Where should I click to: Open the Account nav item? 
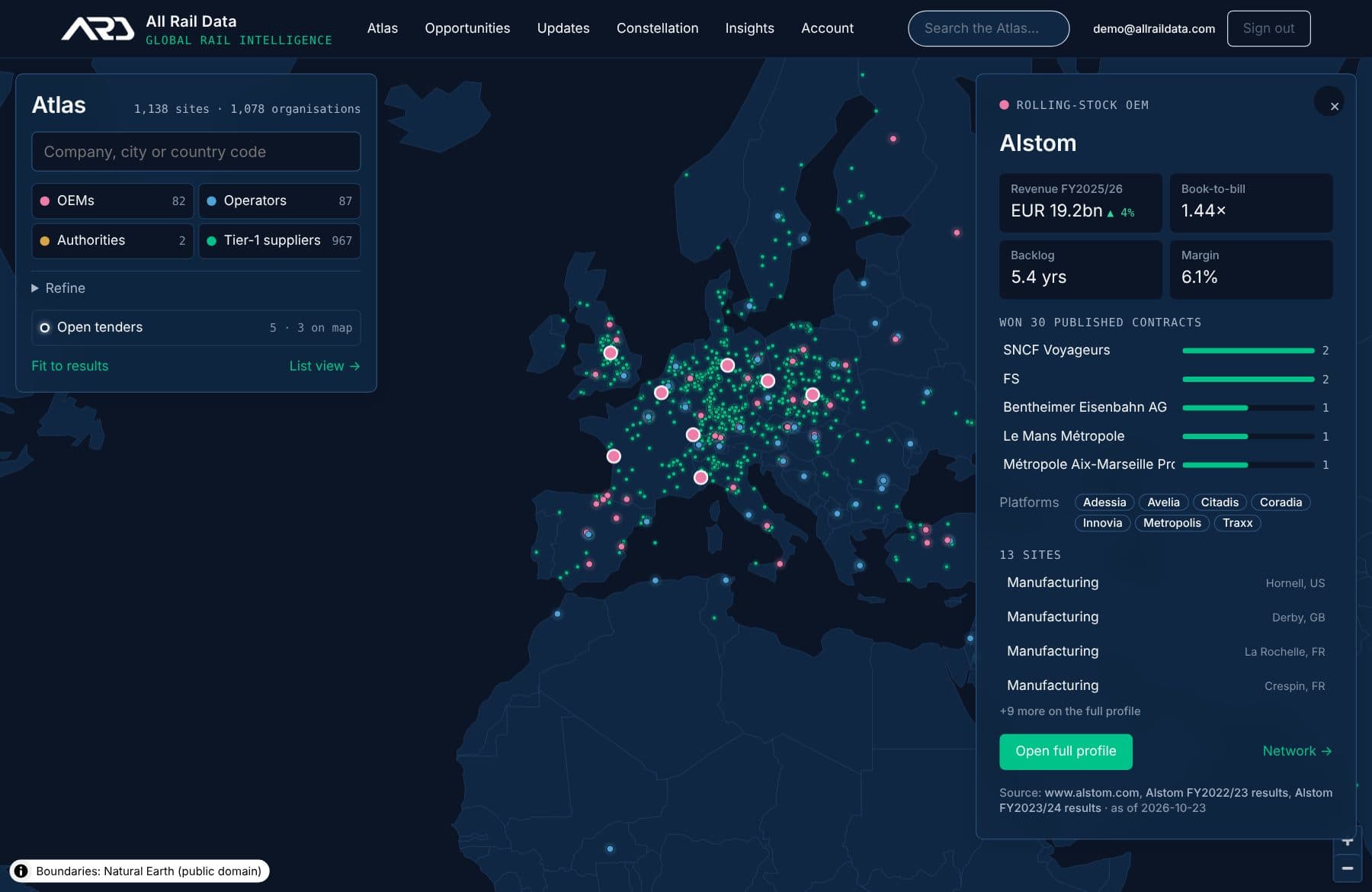(x=827, y=28)
